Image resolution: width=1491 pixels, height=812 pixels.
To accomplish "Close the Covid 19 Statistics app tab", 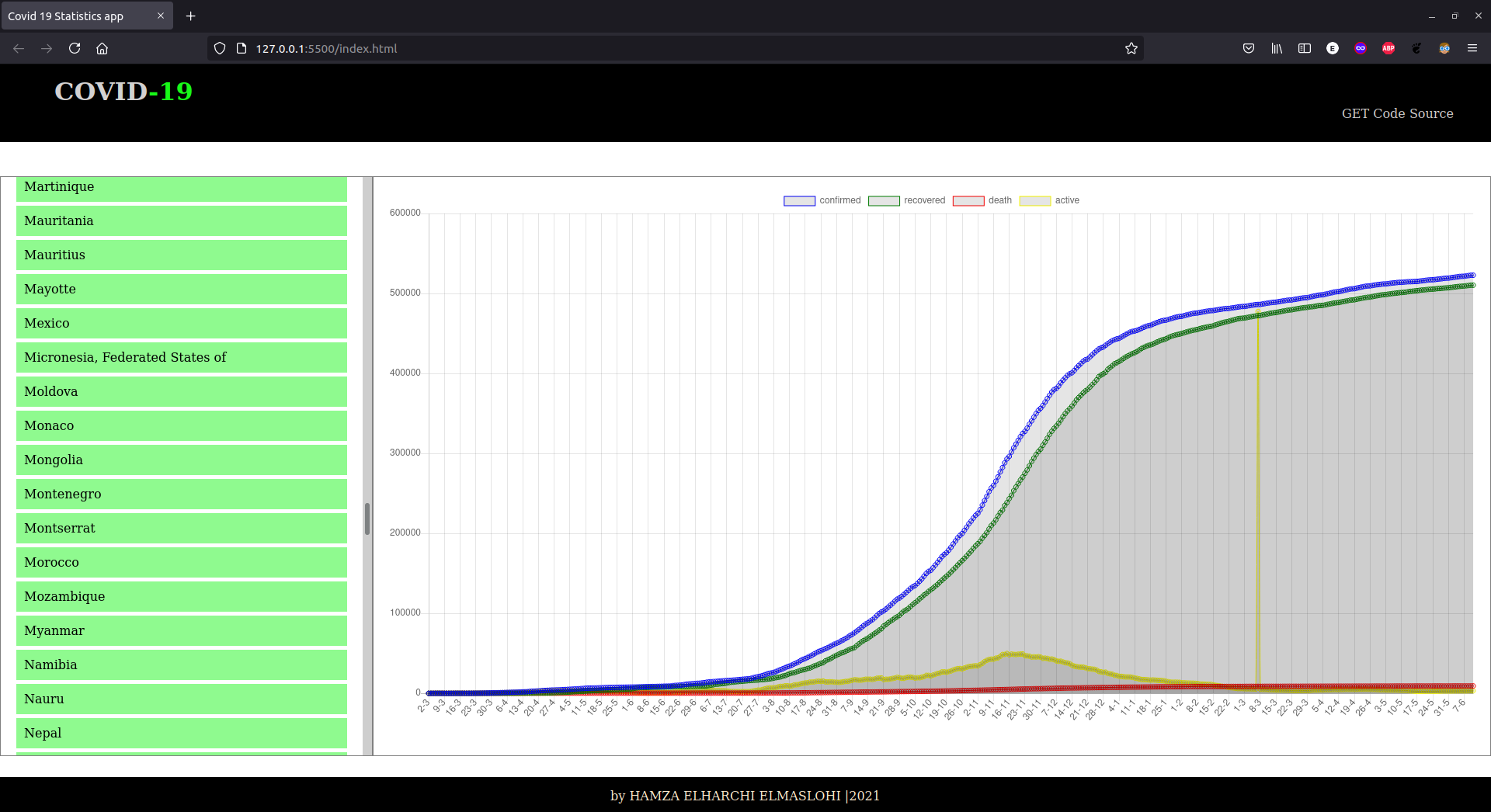I will [161, 16].
